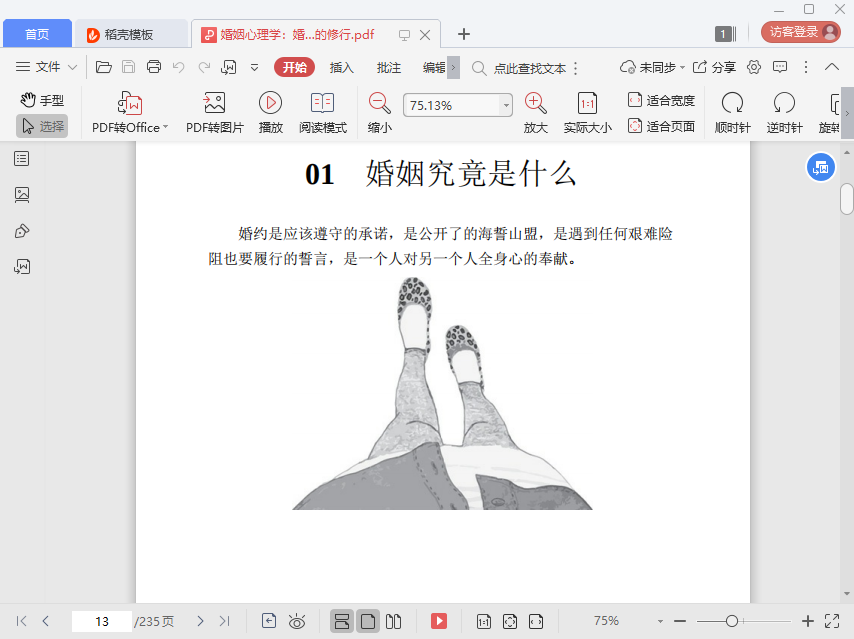
Task: Open the zoom percentage dropdown showing 75.13%
Action: tap(506, 105)
